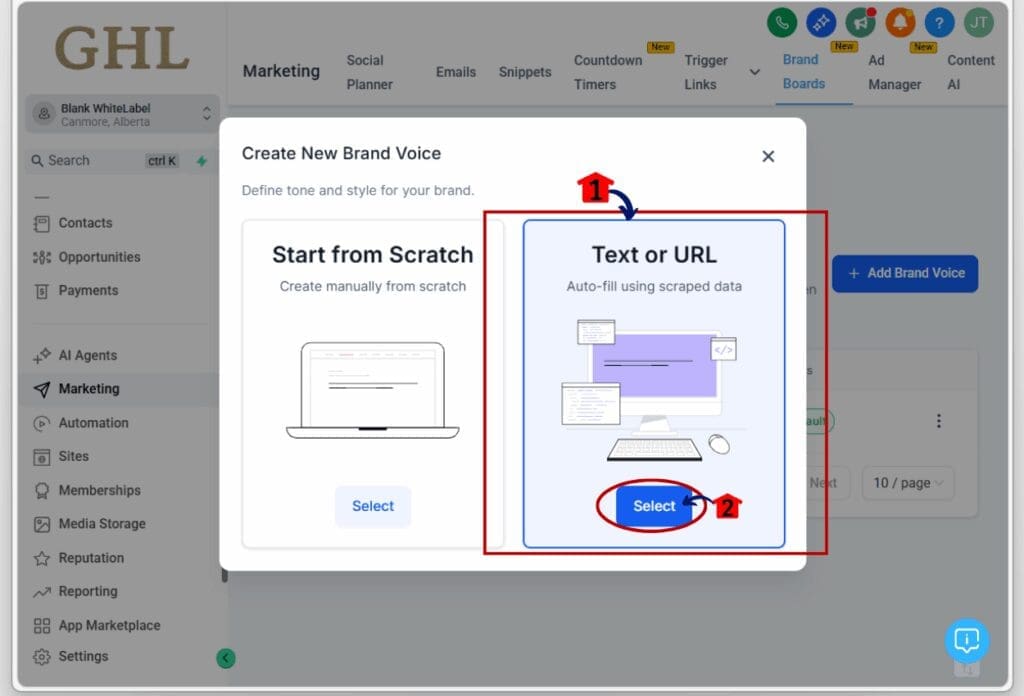
Task: Click the Text or URL desktop illustration
Action: coord(653,390)
